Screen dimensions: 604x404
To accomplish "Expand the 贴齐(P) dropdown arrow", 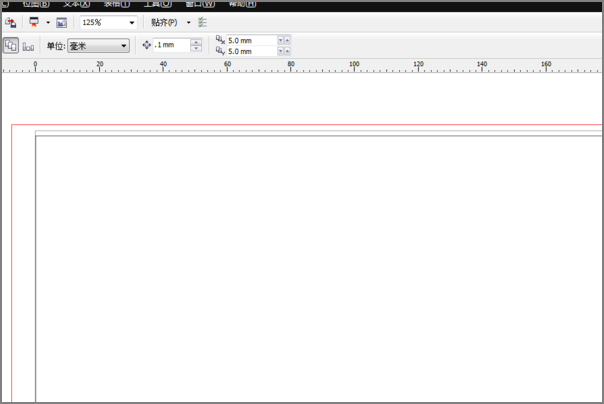I will [x=189, y=23].
